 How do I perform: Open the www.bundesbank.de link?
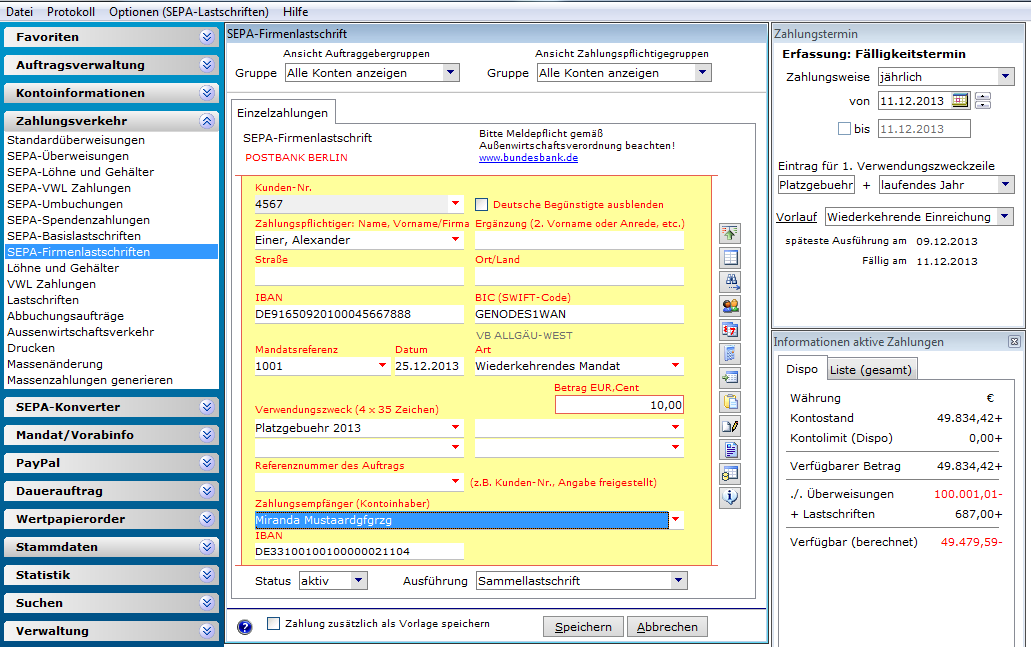tap(529, 158)
